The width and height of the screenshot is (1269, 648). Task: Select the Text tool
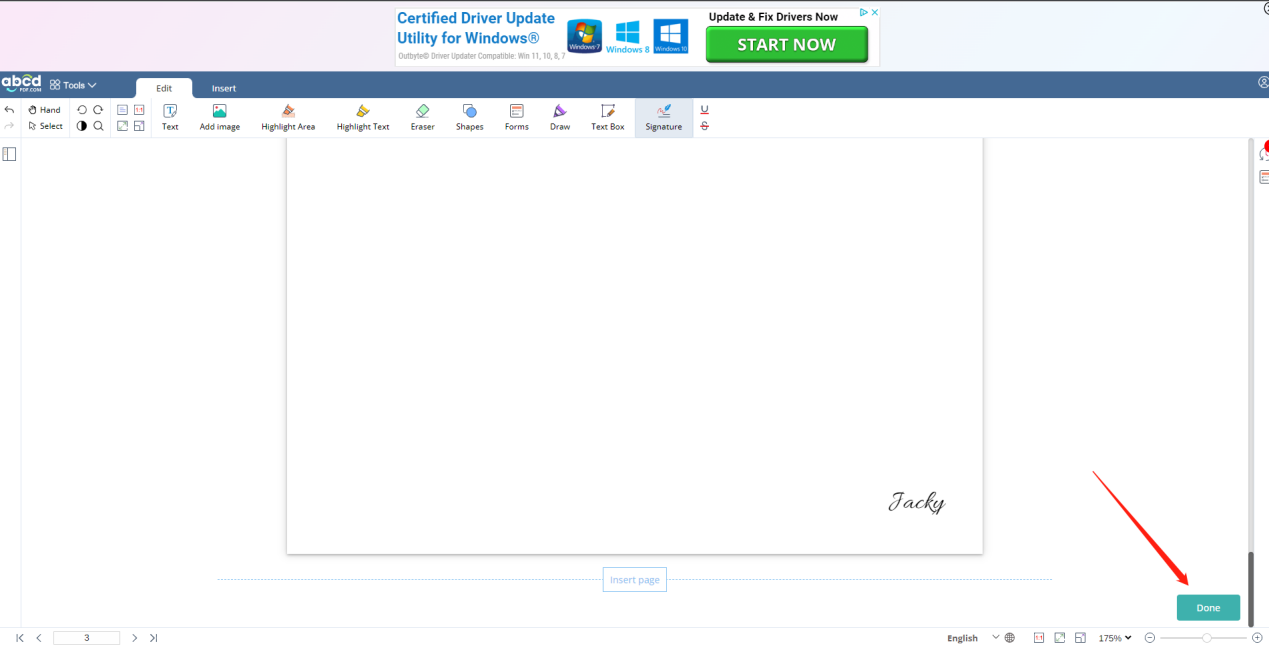(170, 118)
